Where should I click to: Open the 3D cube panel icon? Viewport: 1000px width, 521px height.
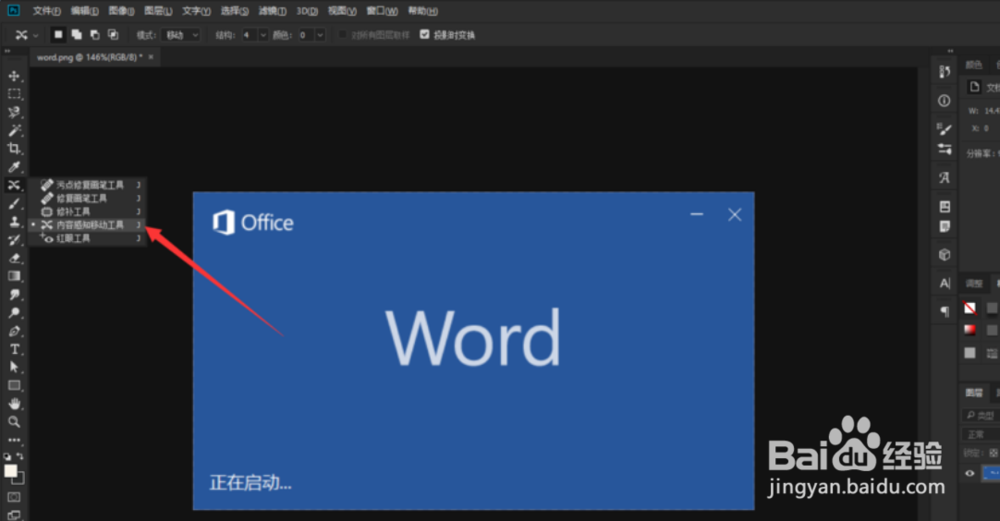[944, 255]
